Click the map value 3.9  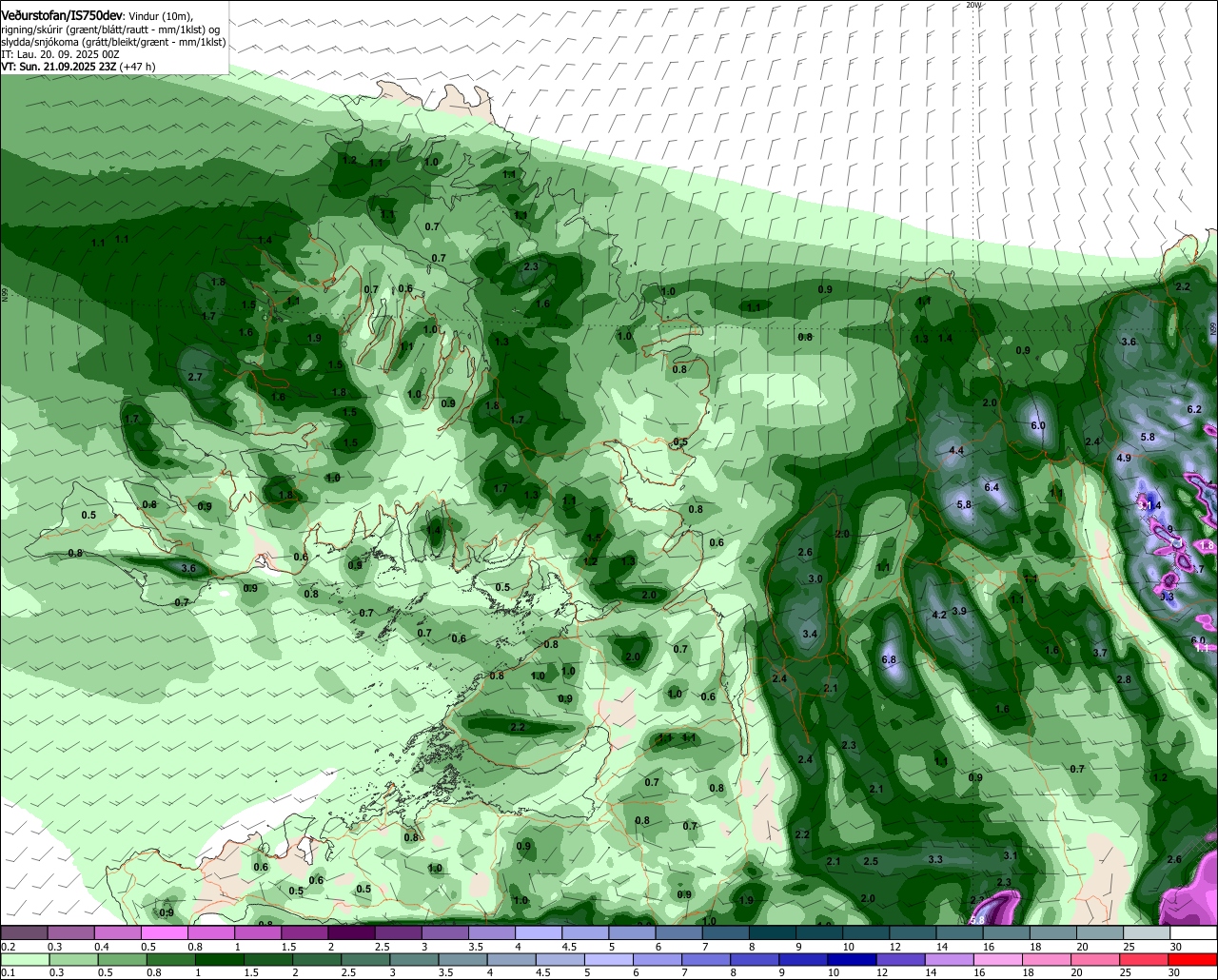pos(959,611)
